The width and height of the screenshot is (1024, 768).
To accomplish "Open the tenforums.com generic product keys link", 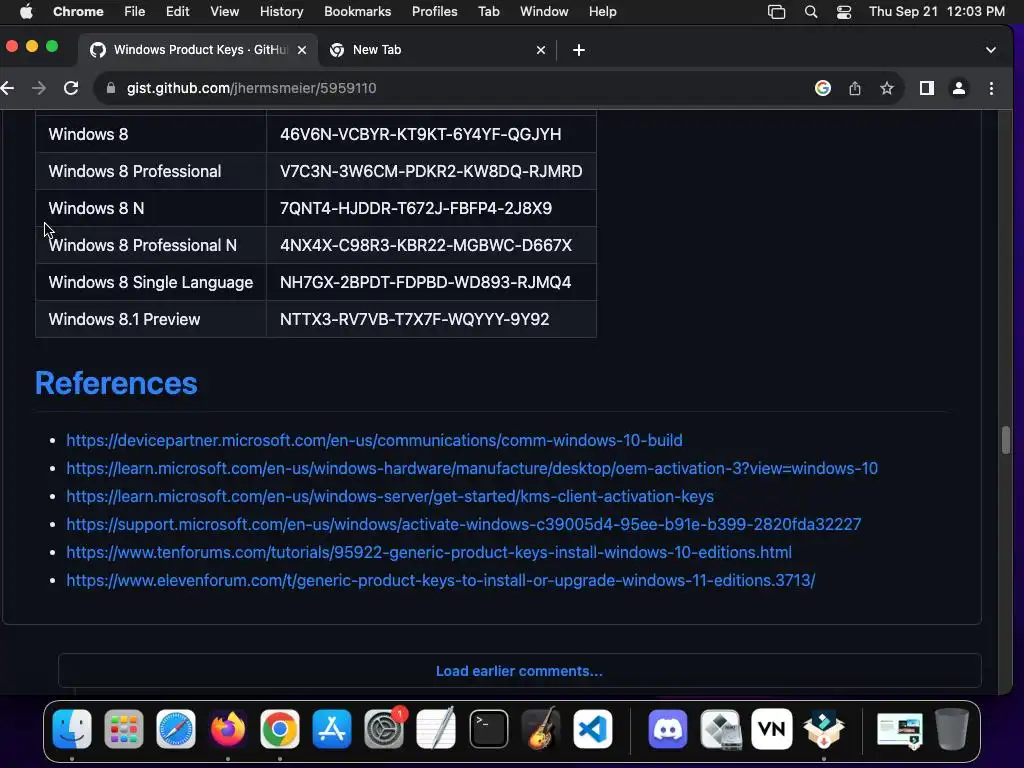I will (429, 552).
